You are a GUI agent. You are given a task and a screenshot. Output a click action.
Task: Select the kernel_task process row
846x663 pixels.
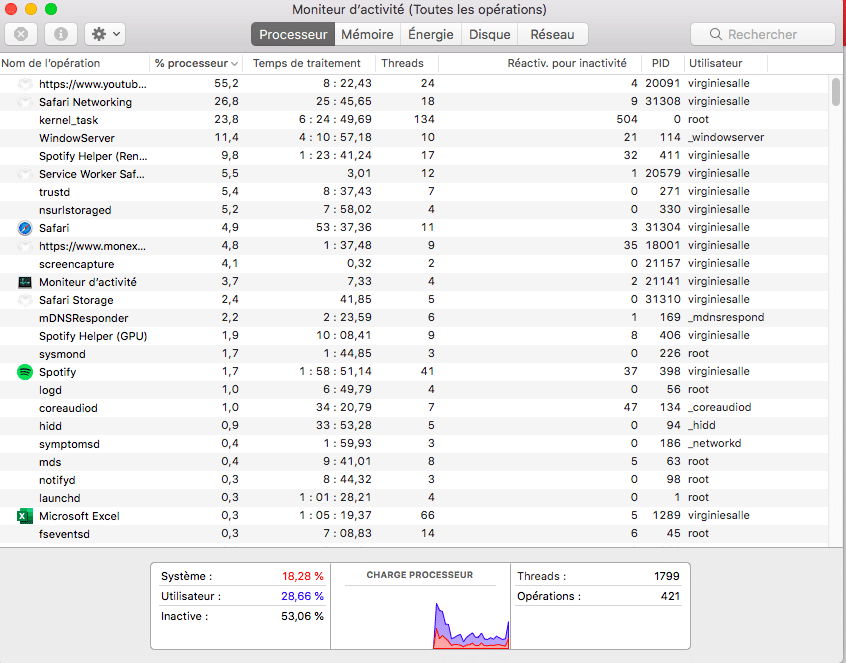coord(414,120)
